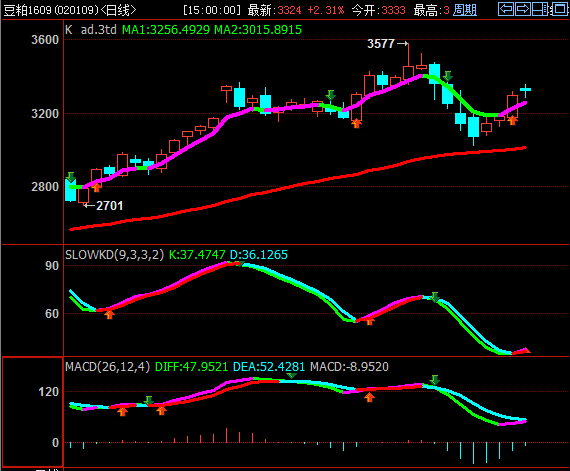
Task: Click the small green arrow in early MACD
Action: coord(148,400)
